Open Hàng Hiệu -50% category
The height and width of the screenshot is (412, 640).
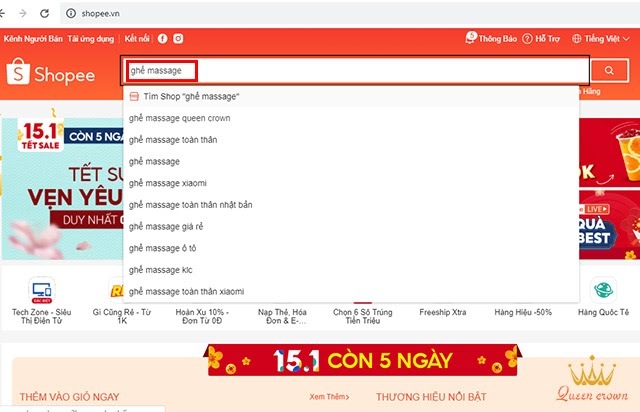(x=523, y=312)
